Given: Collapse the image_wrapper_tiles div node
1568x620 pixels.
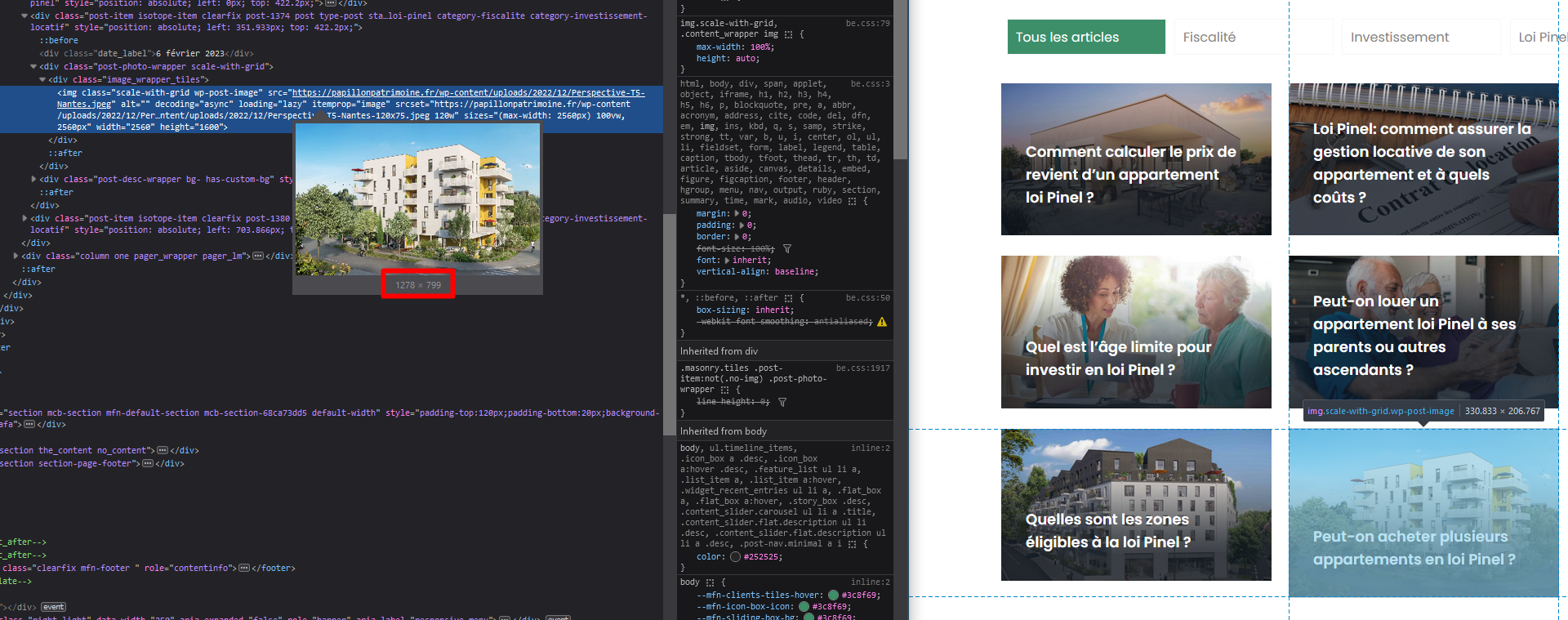Looking at the screenshot, I should click(42, 79).
